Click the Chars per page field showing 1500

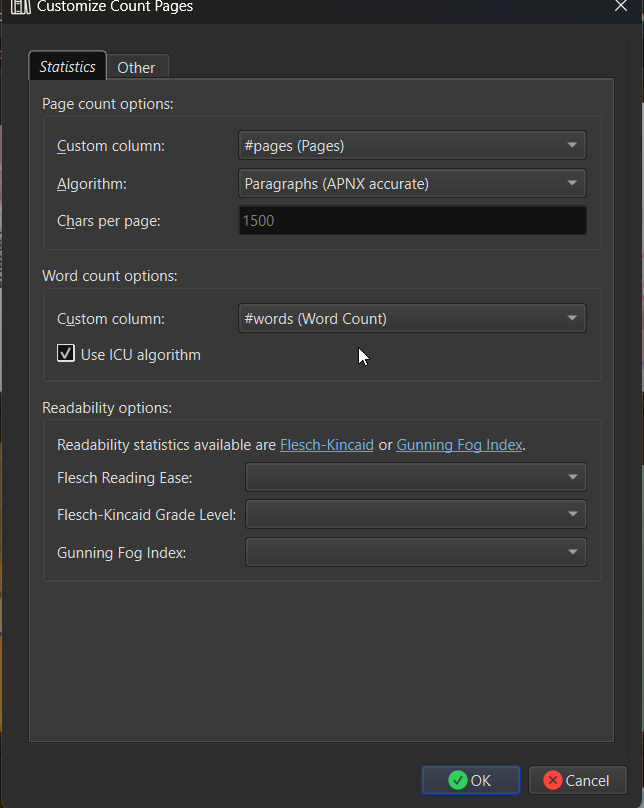click(412, 221)
